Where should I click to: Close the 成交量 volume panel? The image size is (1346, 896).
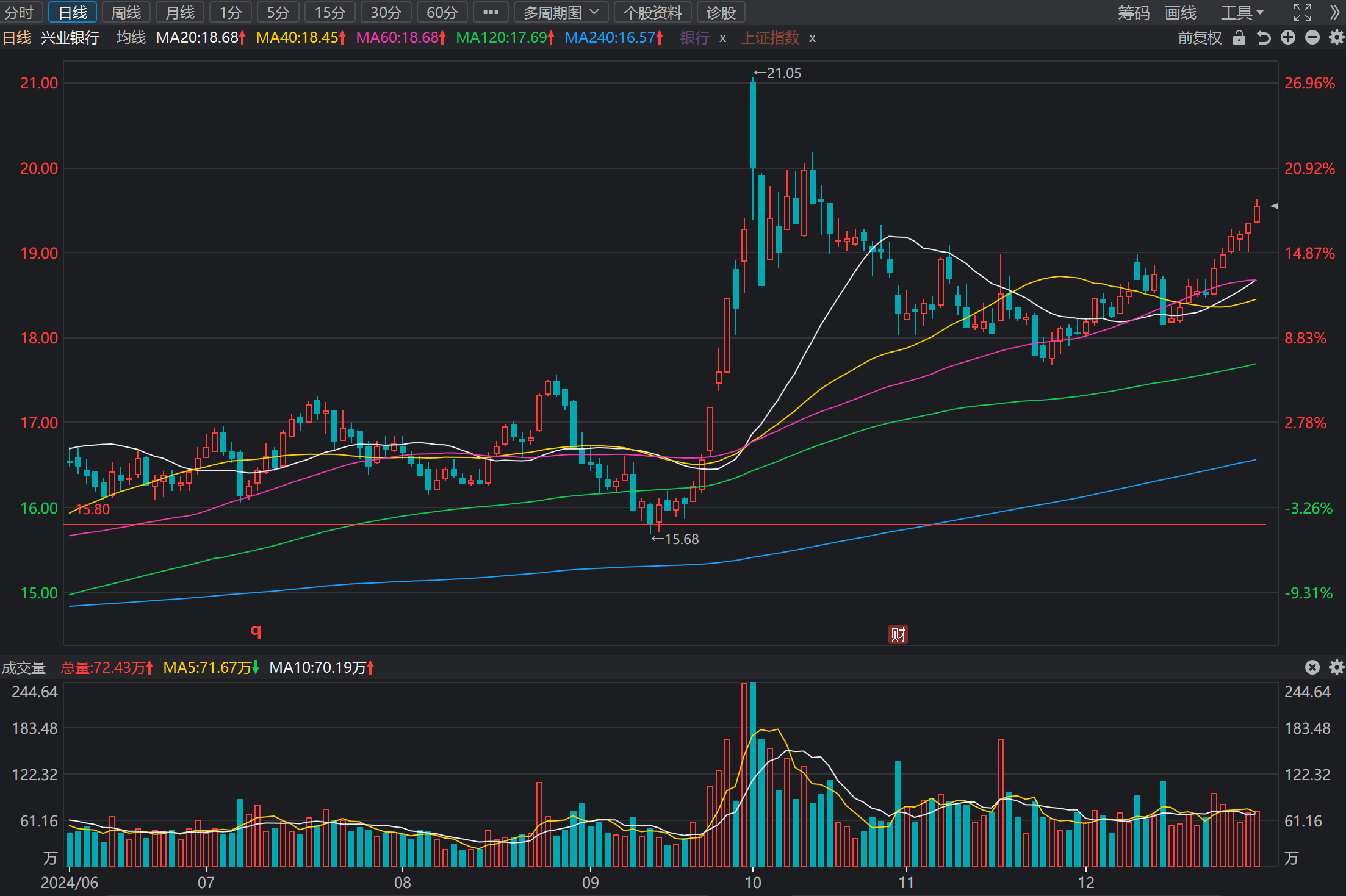[1312, 667]
